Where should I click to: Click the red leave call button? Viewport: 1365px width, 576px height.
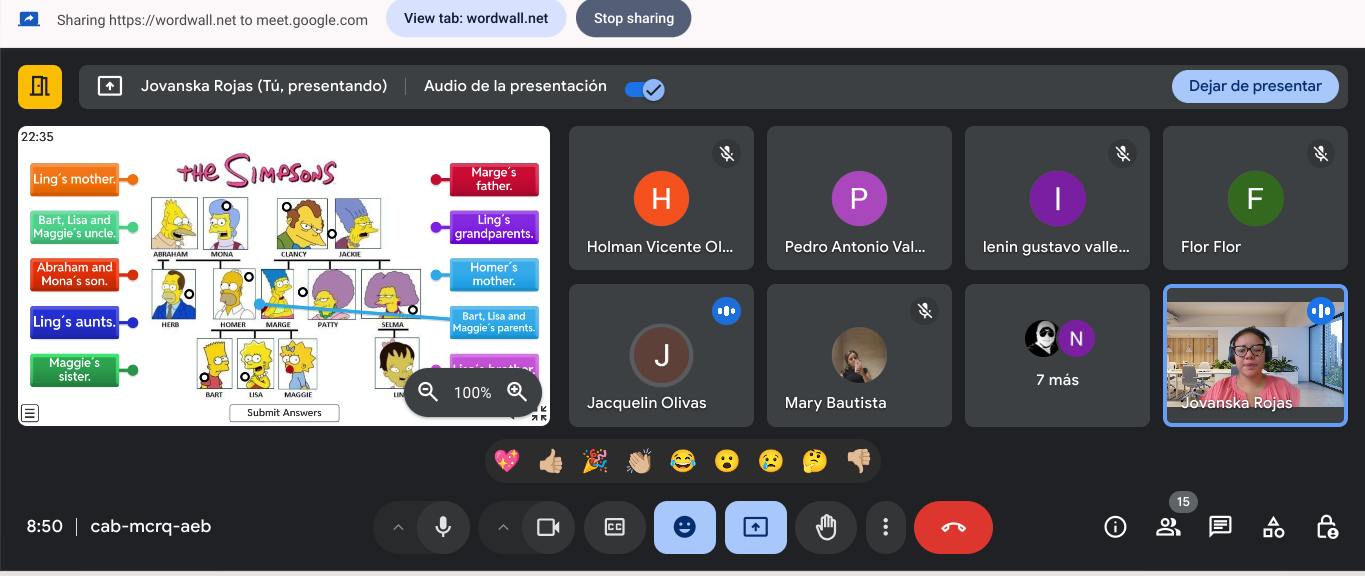(x=953, y=527)
